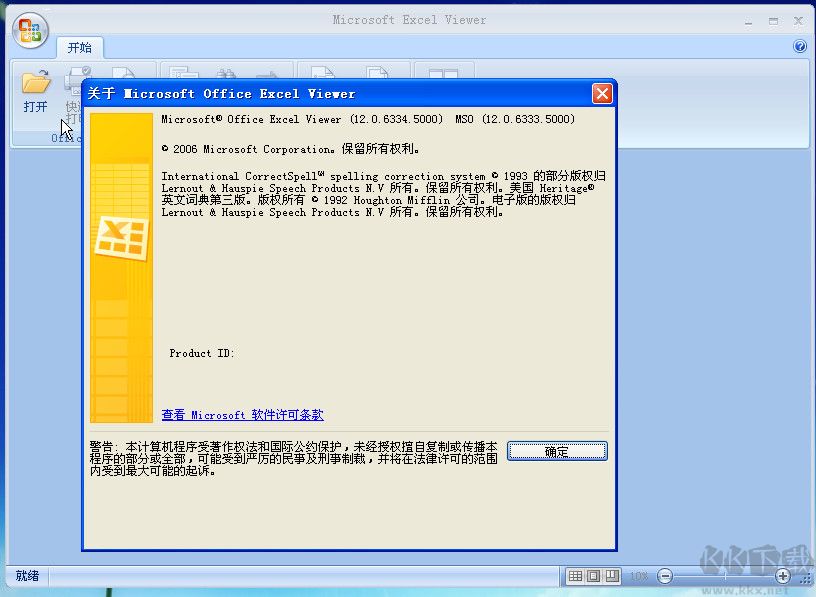The width and height of the screenshot is (816, 597).
Task: Open Help using the question mark icon
Action: 799,46
